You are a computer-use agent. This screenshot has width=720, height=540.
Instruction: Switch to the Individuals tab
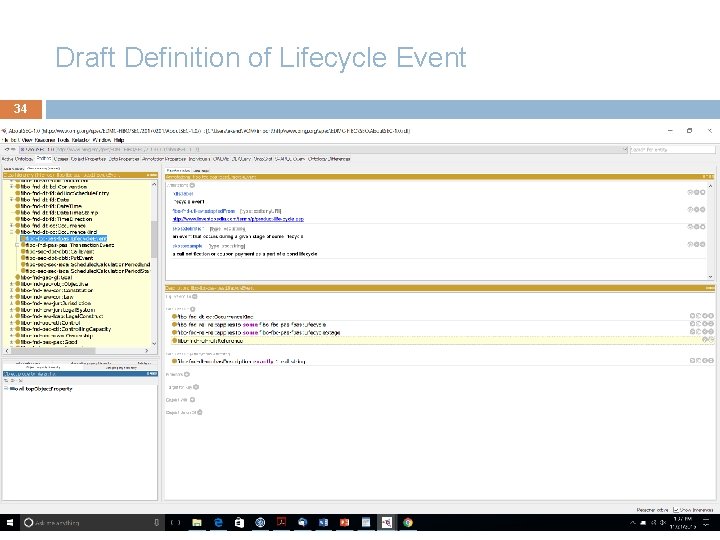199,159
